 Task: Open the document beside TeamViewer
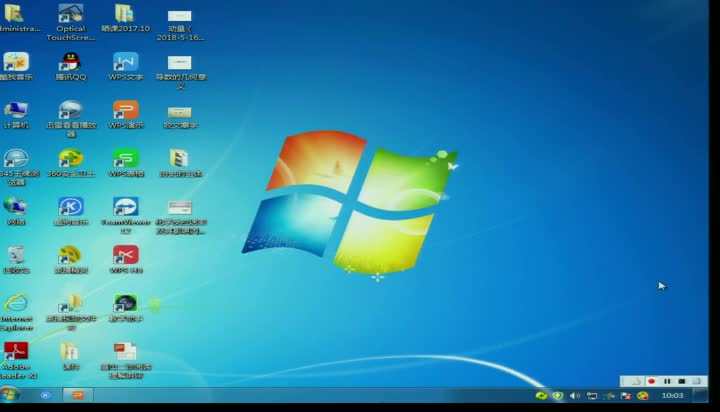pos(180,217)
